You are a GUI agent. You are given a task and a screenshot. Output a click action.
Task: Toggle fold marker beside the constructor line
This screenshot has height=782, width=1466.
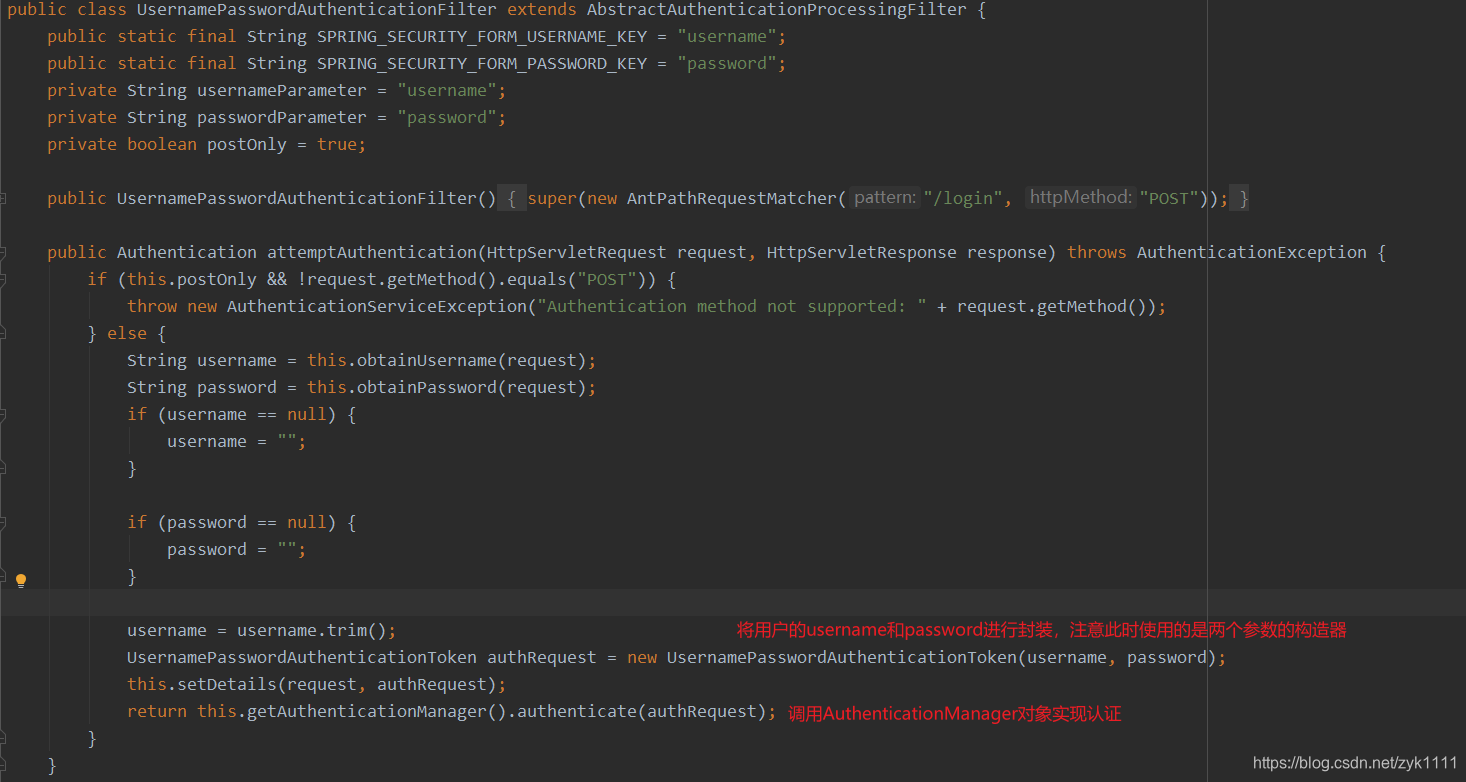(3, 198)
